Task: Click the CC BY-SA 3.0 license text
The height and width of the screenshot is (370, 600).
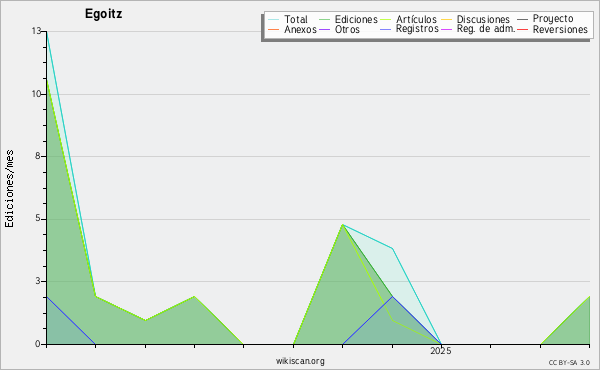Action: tap(569, 363)
